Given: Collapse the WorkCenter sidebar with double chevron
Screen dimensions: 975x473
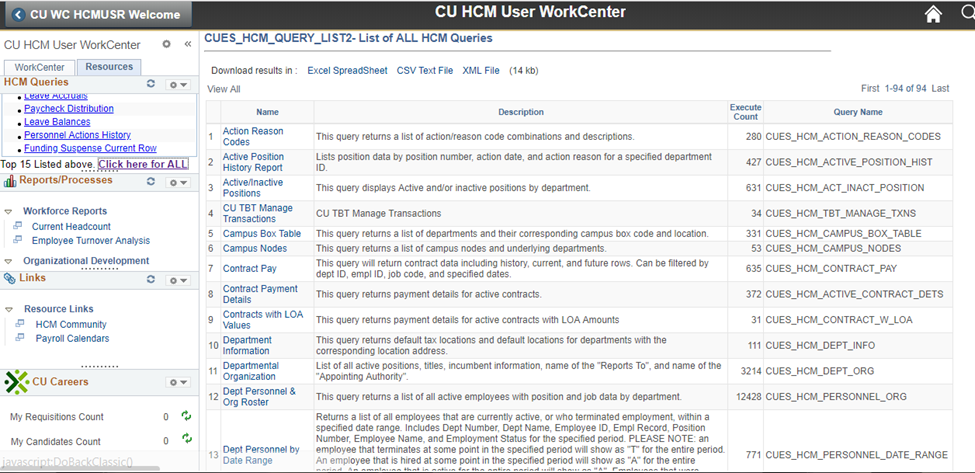Looking at the screenshot, I should pos(187,45).
